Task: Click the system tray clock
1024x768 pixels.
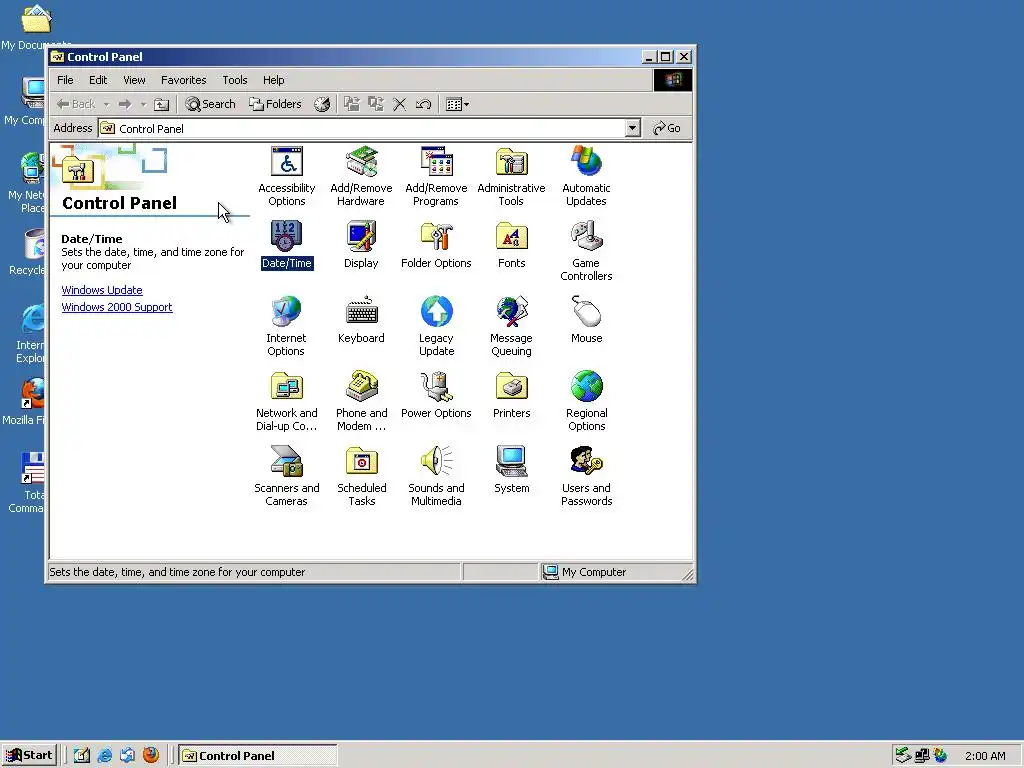Action: click(x=985, y=756)
